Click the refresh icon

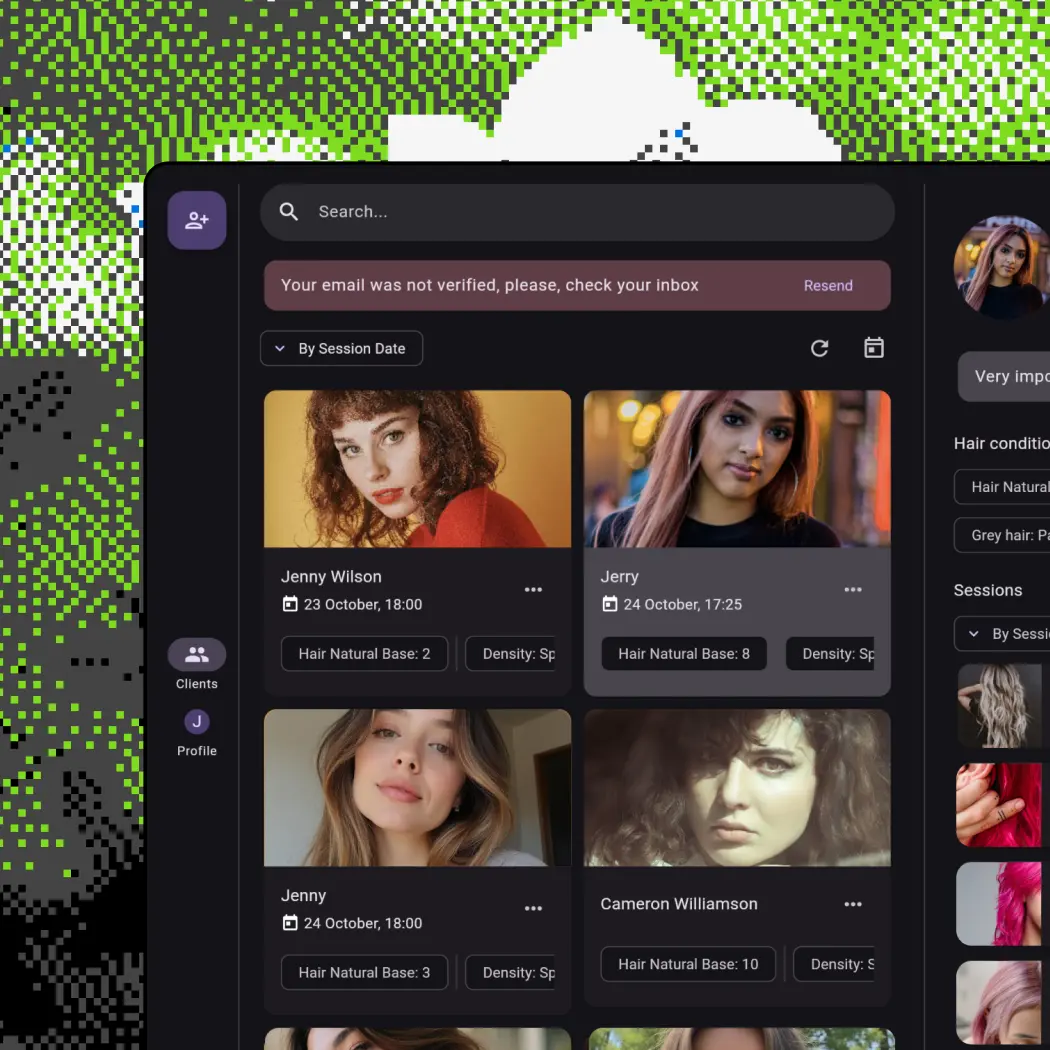pos(819,348)
